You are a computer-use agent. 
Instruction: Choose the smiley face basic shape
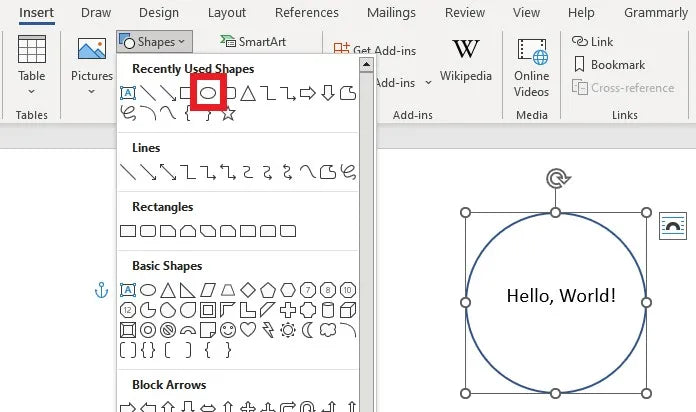coord(228,329)
